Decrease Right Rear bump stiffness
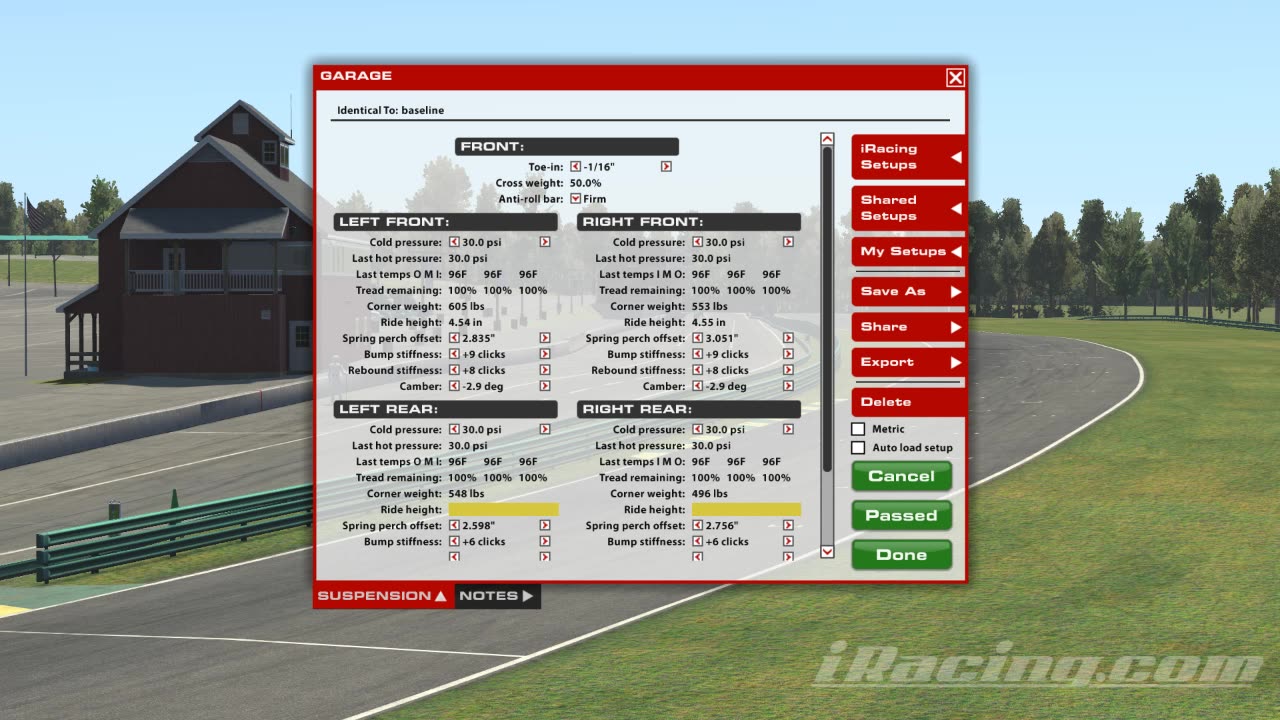The height and width of the screenshot is (720, 1280). point(697,541)
